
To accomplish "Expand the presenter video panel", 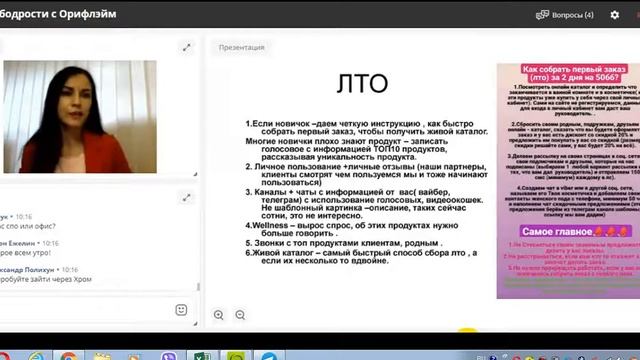I will click(187, 48).
